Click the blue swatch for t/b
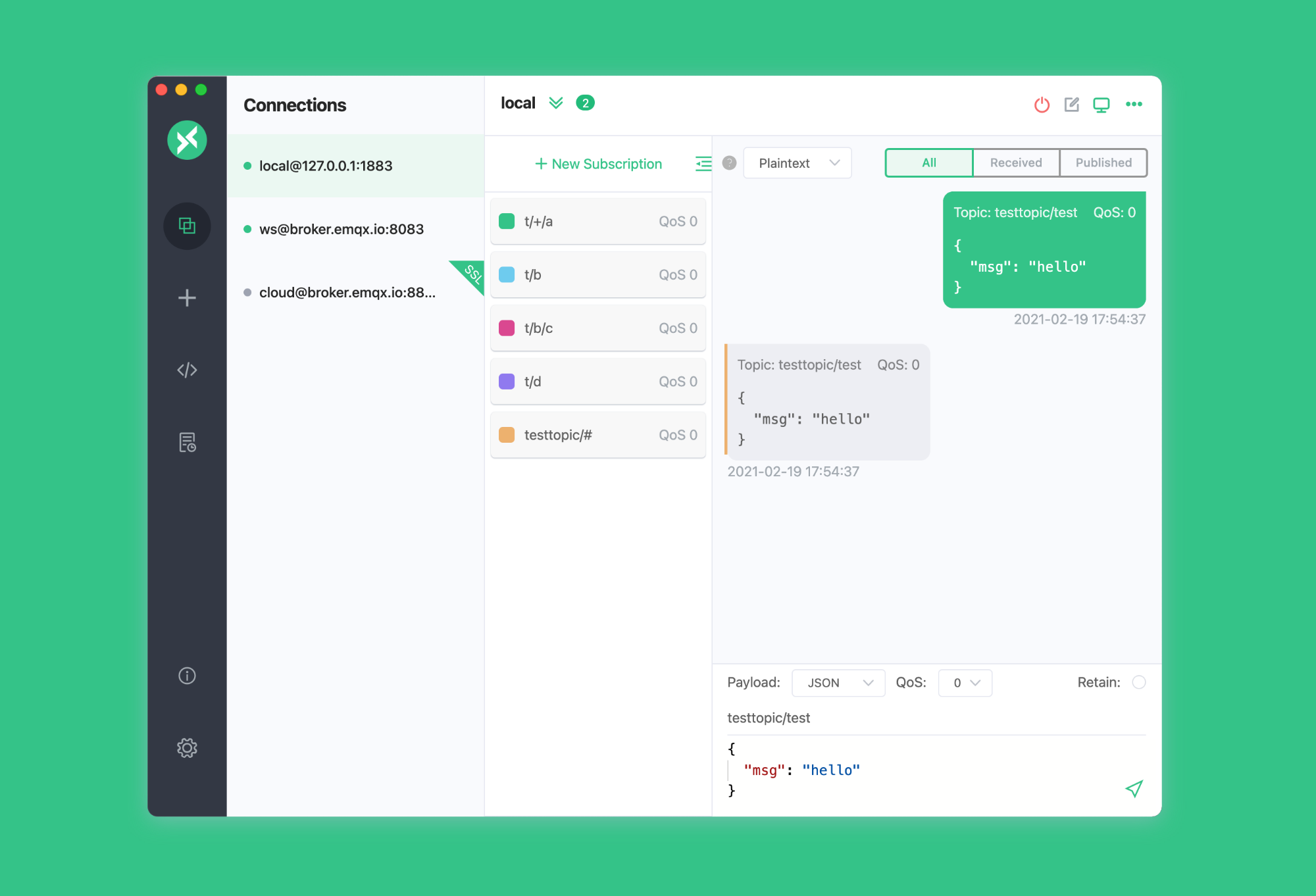The height and width of the screenshot is (896, 1316). click(x=507, y=274)
